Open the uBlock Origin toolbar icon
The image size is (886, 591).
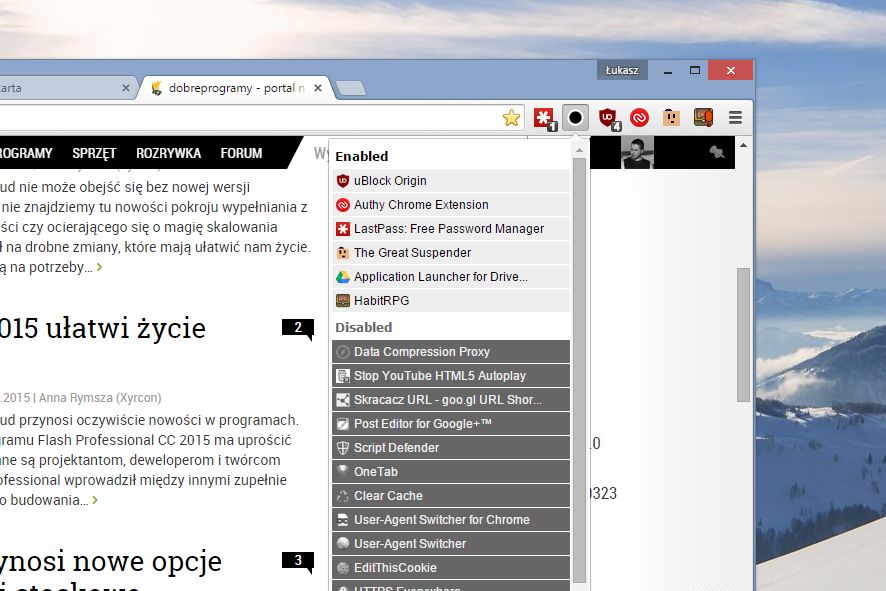[607, 117]
